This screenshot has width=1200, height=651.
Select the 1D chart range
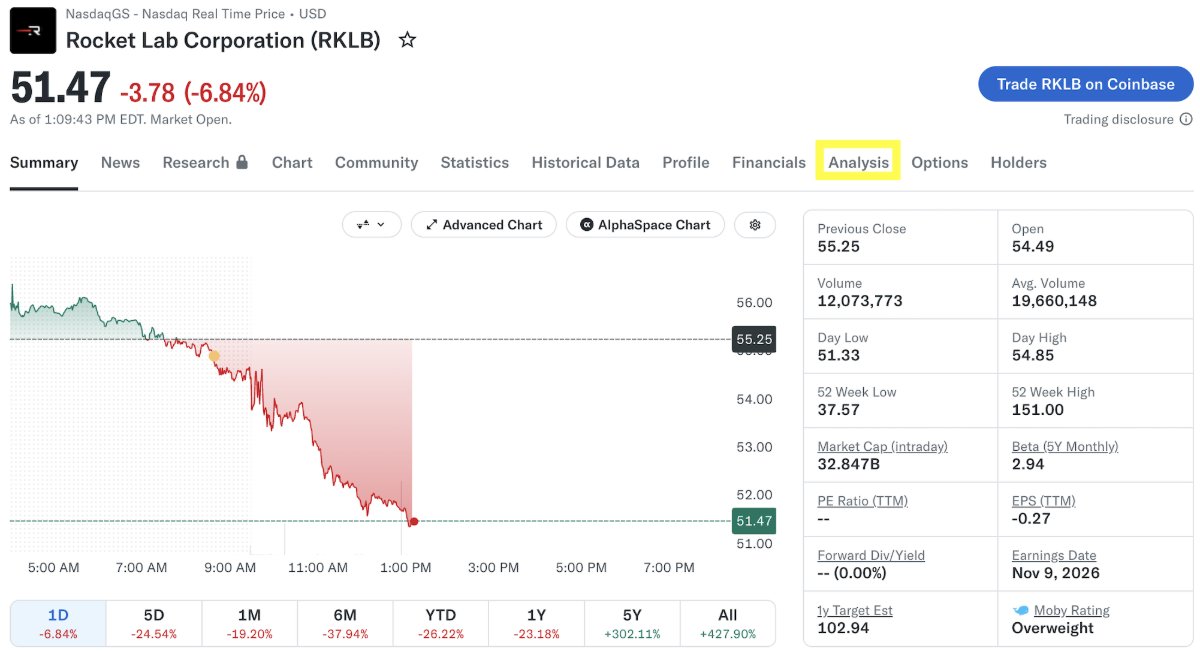tap(58, 623)
